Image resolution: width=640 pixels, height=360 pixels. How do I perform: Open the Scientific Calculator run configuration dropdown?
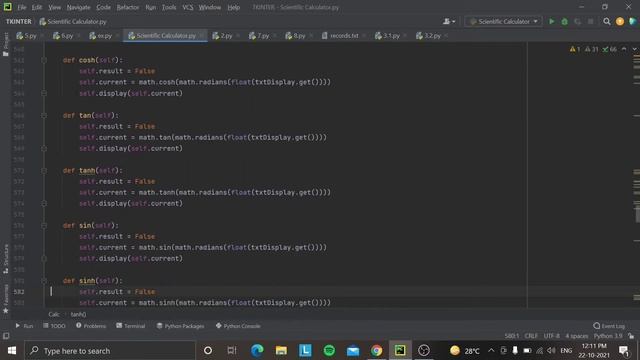coord(503,21)
